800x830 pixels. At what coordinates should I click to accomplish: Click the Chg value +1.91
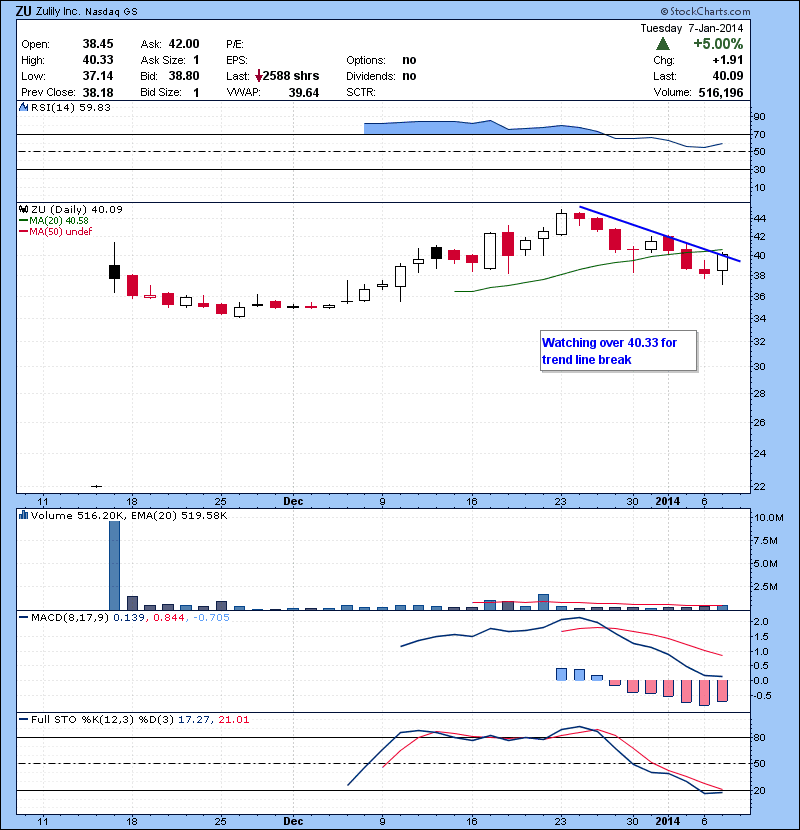(x=727, y=60)
